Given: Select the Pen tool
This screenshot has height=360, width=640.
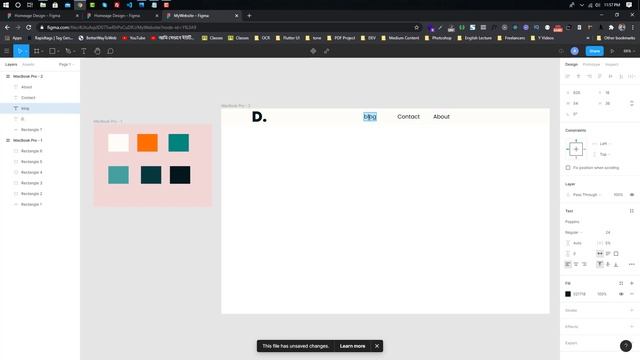Looking at the screenshot, I should coord(68,51).
